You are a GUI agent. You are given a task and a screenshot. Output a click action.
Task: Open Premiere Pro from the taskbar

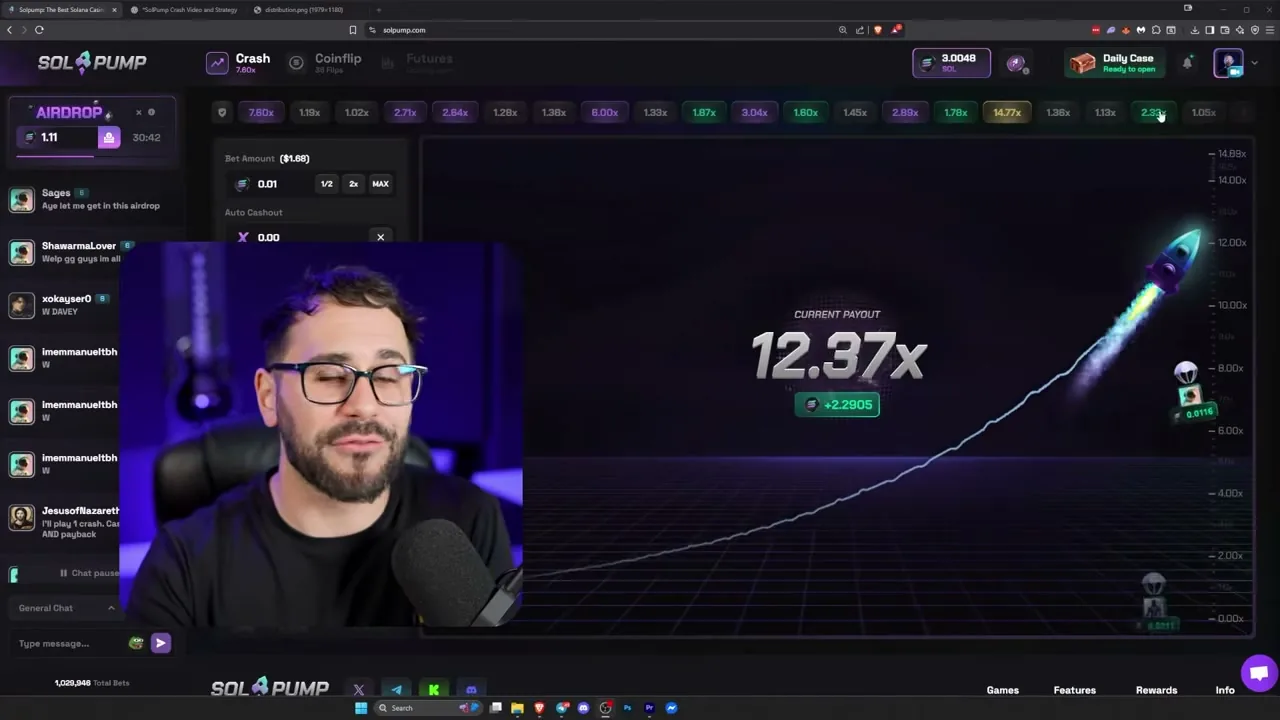[649, 708]
